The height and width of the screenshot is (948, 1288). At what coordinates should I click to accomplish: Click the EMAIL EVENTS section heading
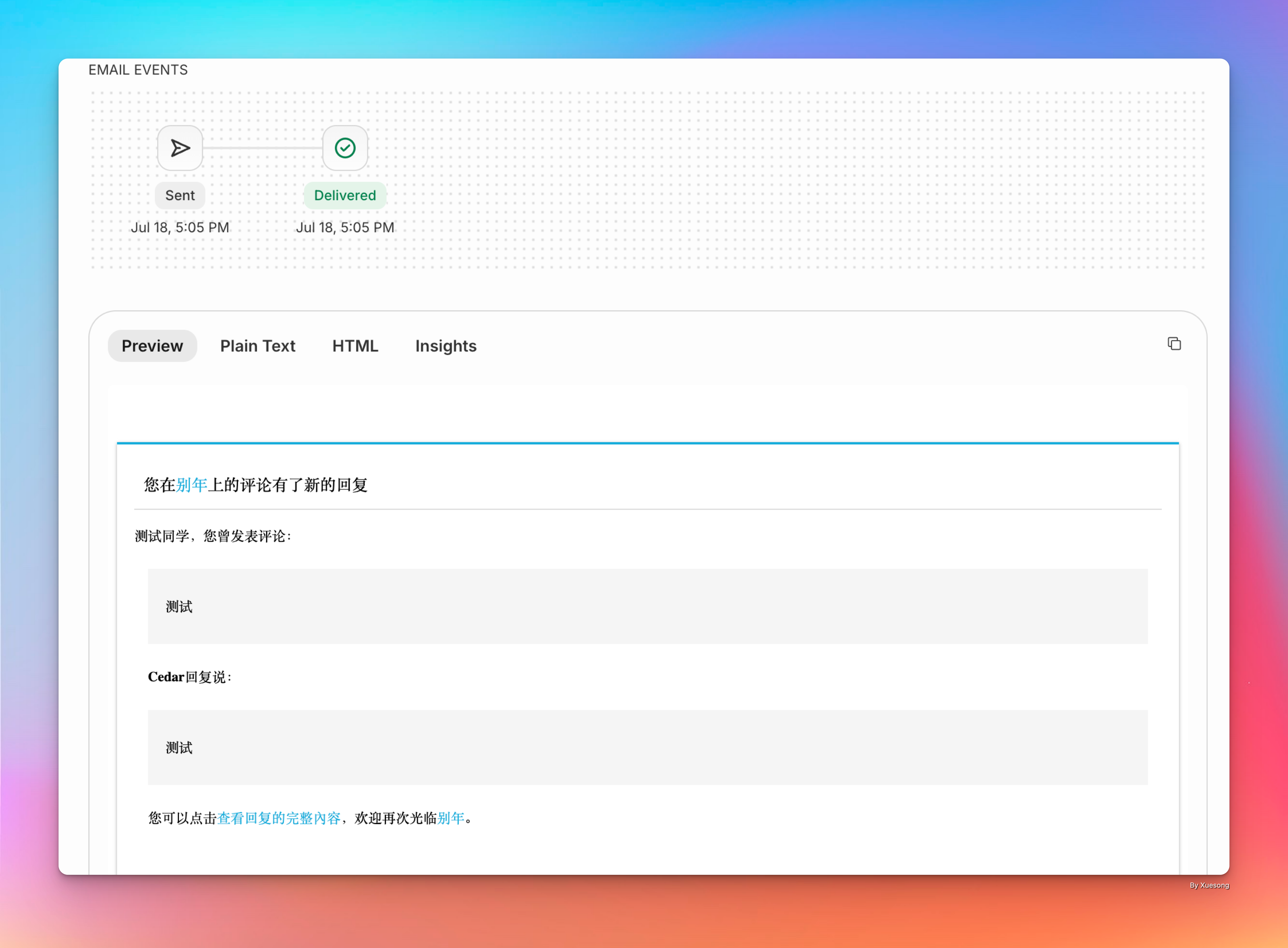(138, 69)
